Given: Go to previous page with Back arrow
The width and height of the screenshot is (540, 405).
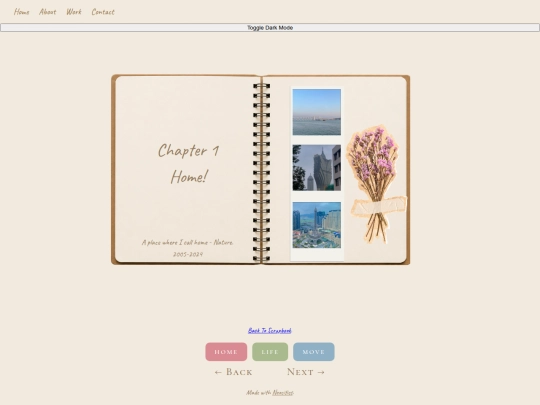Looking at the screenshot, I should click(233, 372).
